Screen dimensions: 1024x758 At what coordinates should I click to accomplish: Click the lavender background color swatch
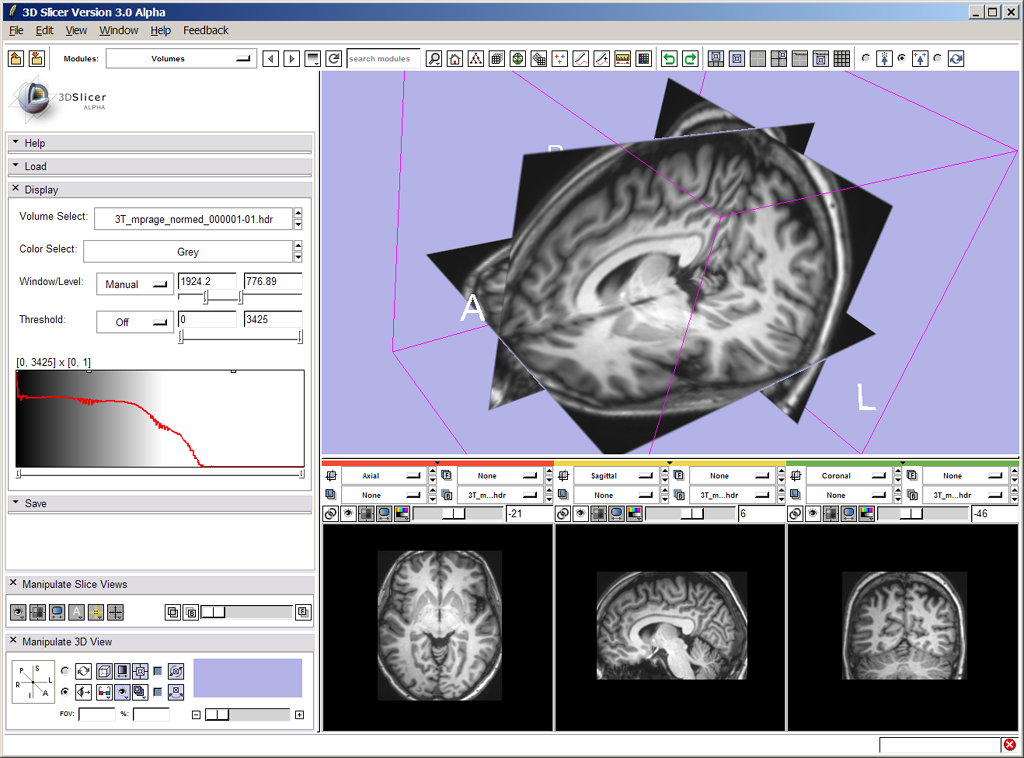click(x=247, y=677)
